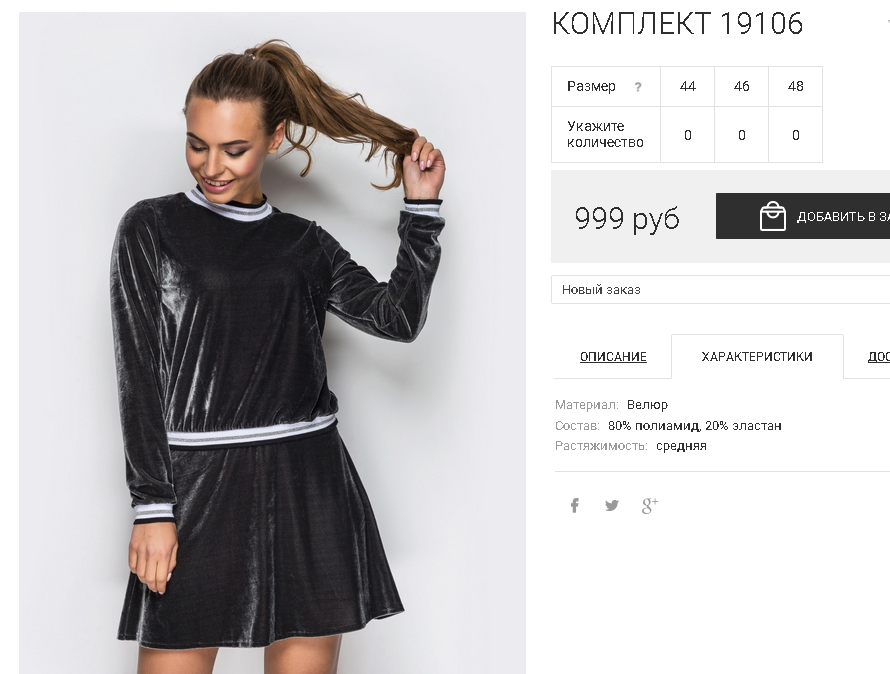Select size 44 column header
Screen dimensions: 890x674
click(x=687, y=86)
